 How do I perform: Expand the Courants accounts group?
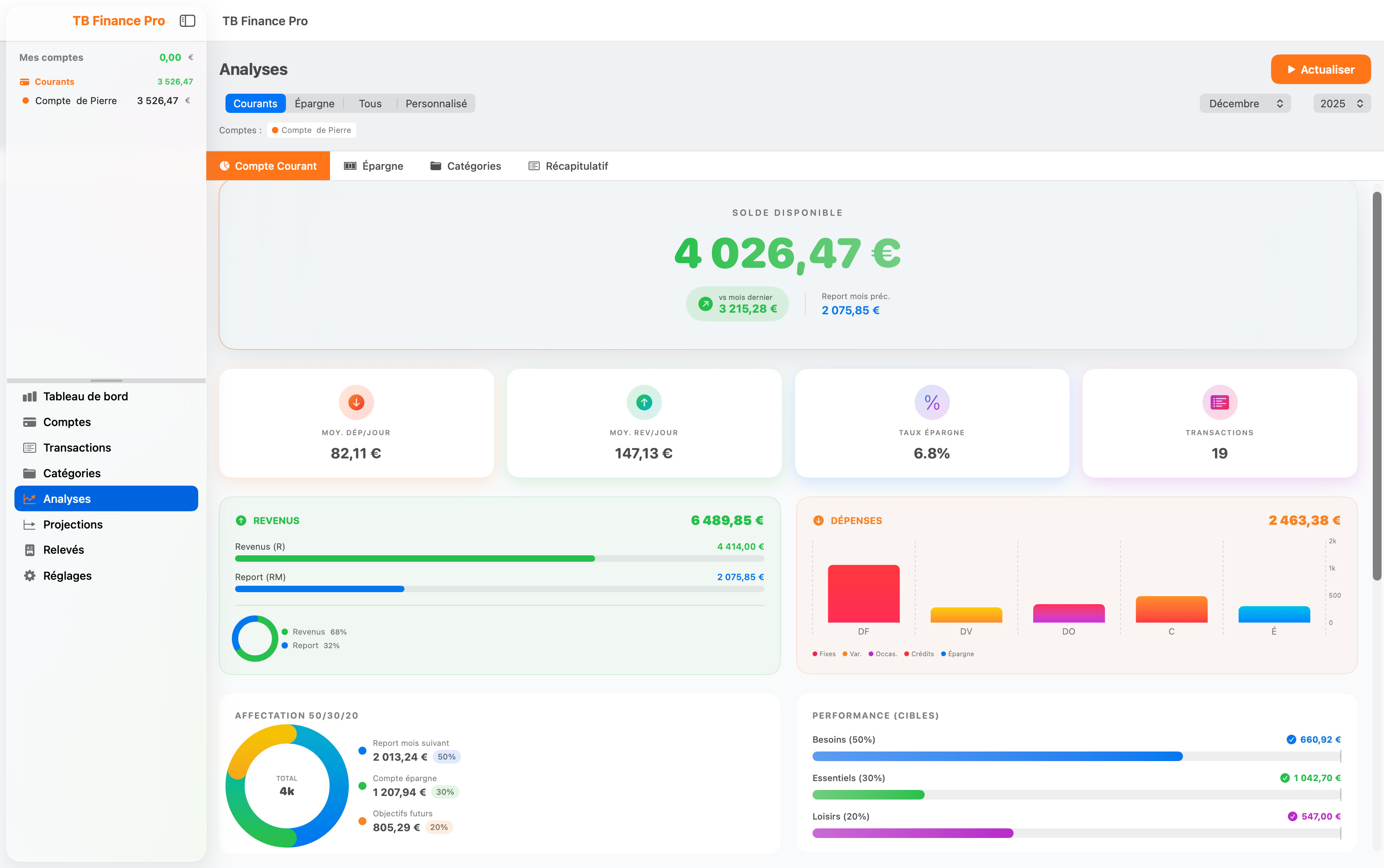pyautogui.click(x=54, y=82)
